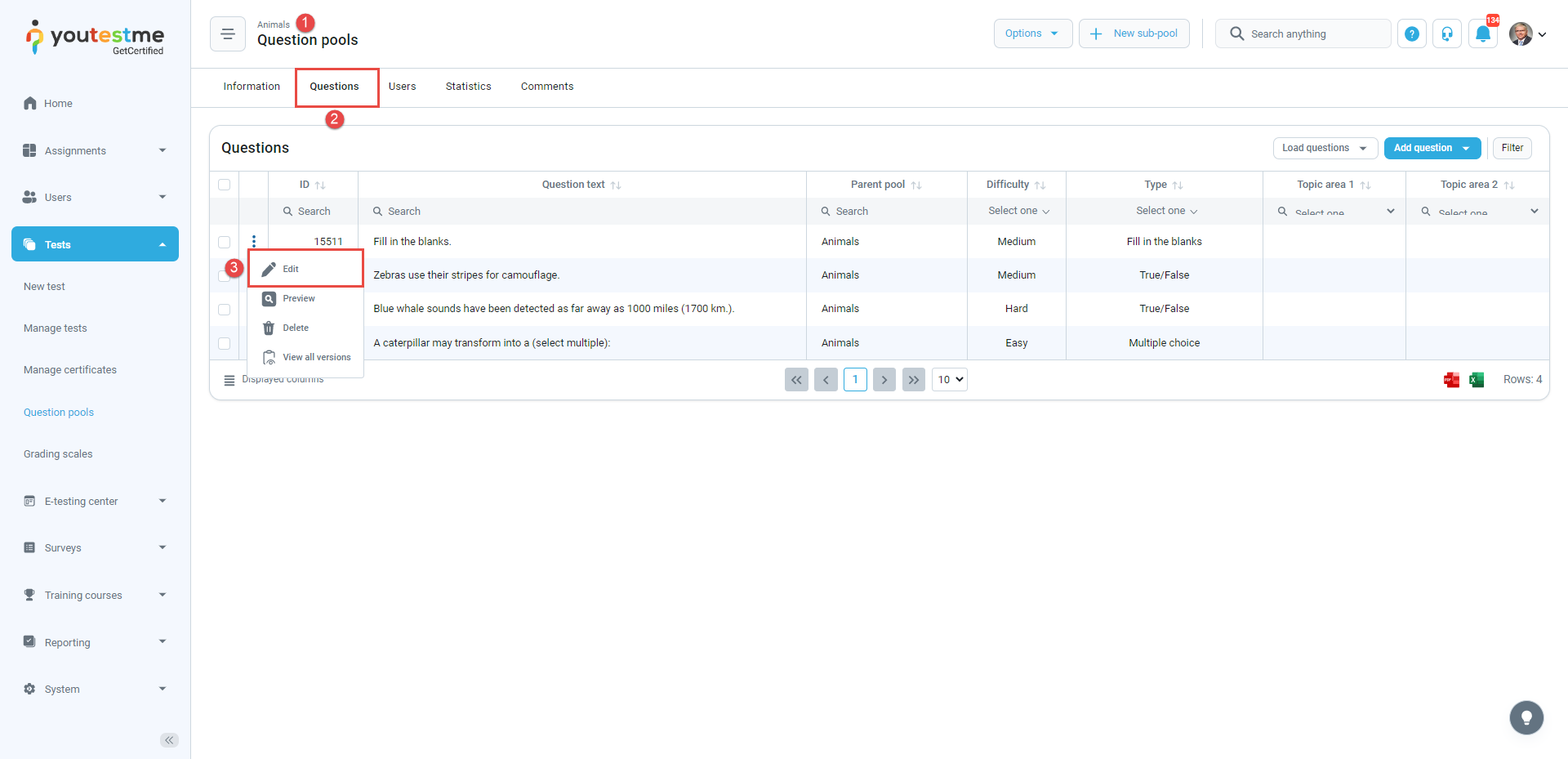Open the notifications bell icon
1568x759 pixels.
(x=1483, y=34)
